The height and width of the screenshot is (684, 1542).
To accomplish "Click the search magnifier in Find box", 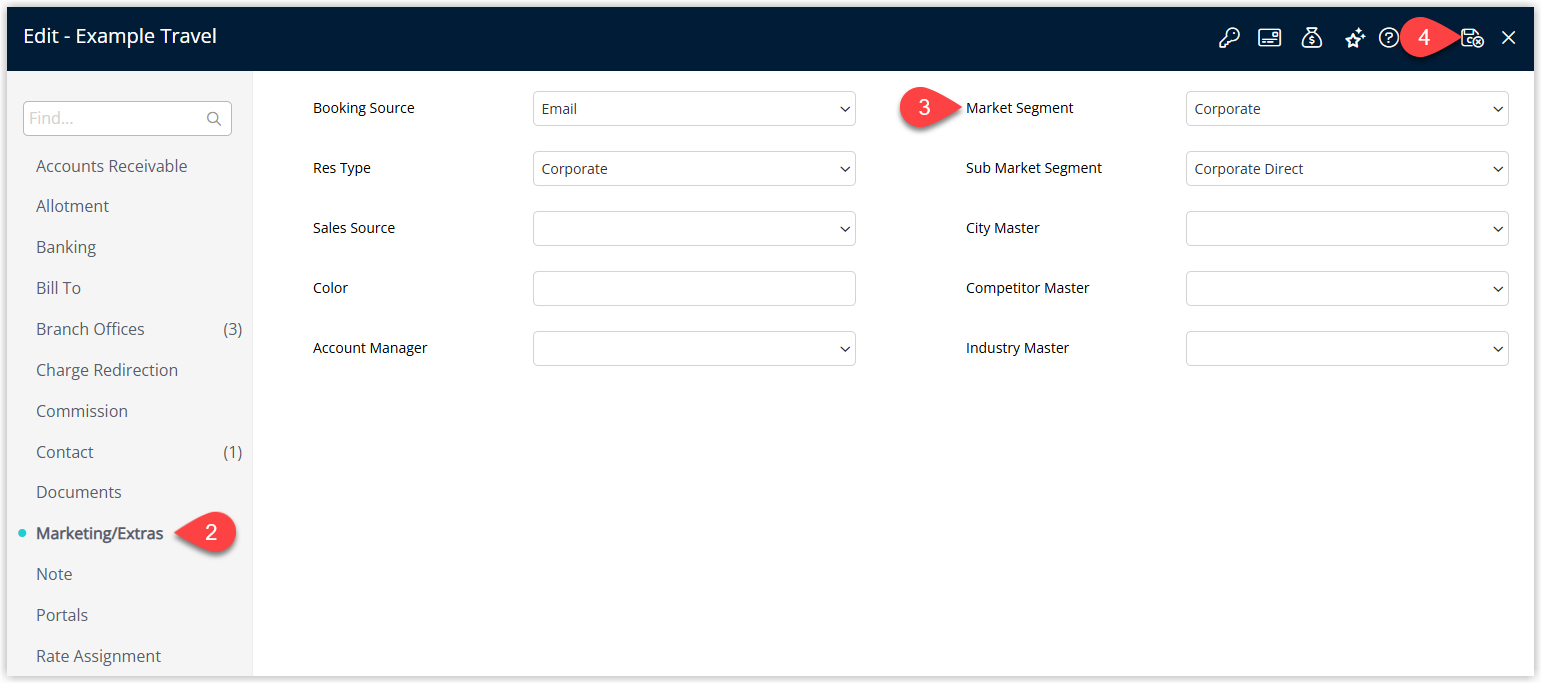I will tap(214, 119).
